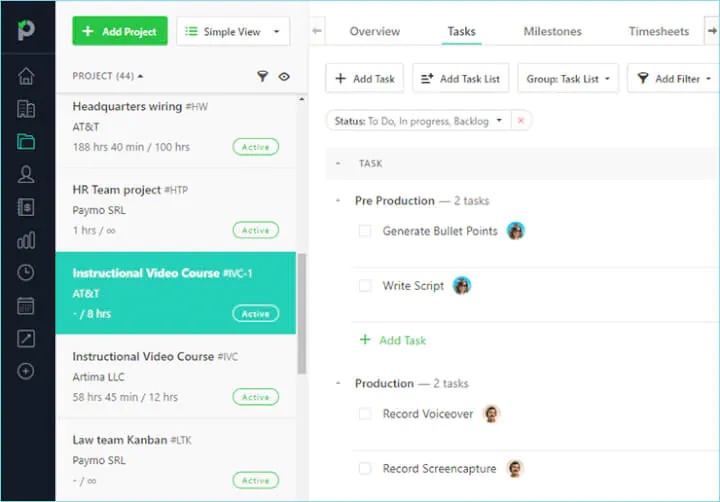Viewport: 720px width, 502px height.
Task: Select the Law team Kanban project
Action: pos(176,460)
